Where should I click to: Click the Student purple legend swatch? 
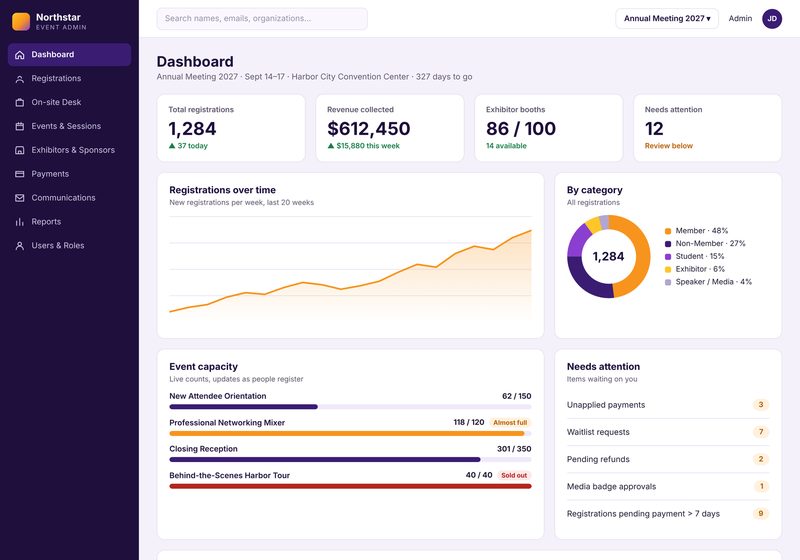668,257
